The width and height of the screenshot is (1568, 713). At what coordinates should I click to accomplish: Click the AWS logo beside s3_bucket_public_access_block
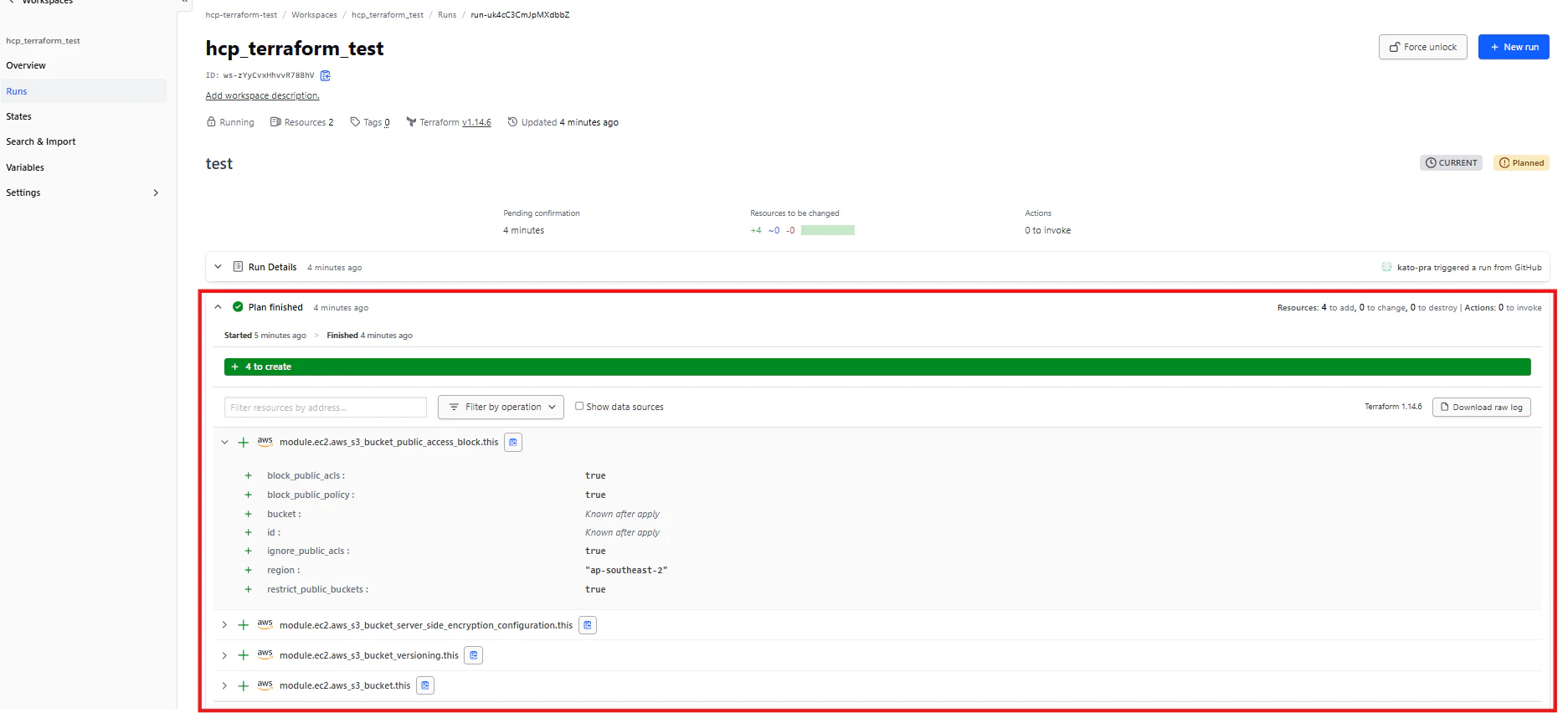point(265,441)
